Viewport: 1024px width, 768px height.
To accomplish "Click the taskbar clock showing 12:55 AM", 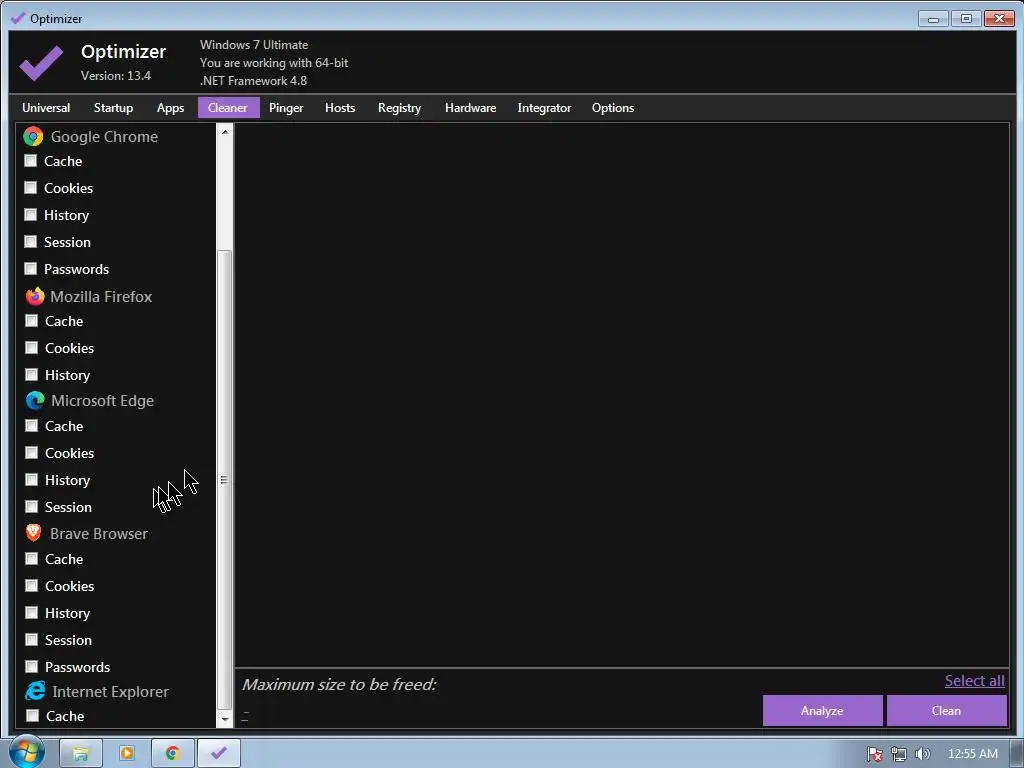I will [x=972, y=754].
